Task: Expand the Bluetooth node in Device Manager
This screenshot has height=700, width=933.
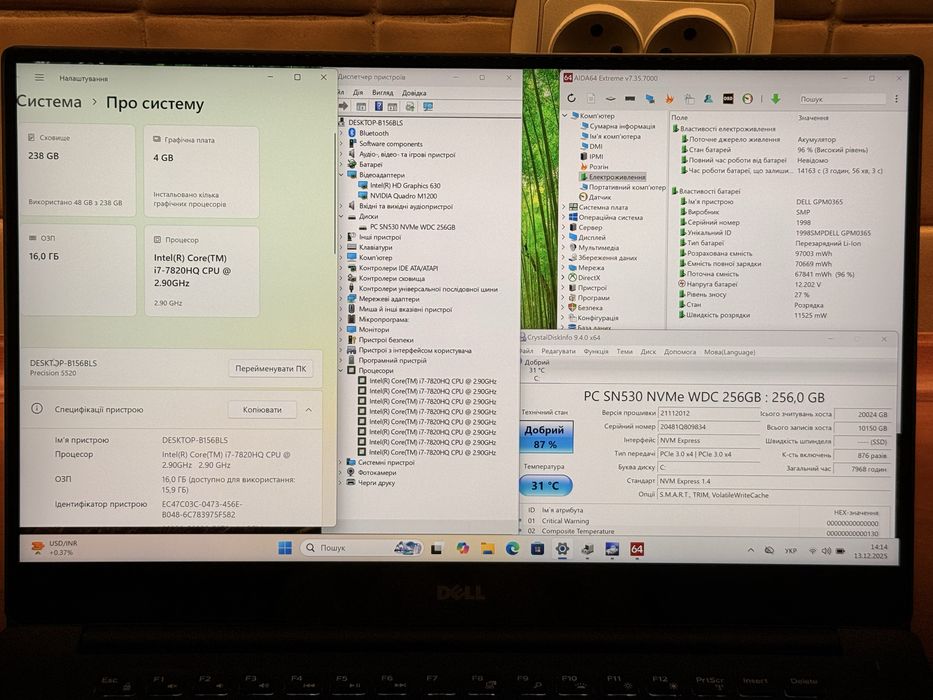Action: (342, 133)
